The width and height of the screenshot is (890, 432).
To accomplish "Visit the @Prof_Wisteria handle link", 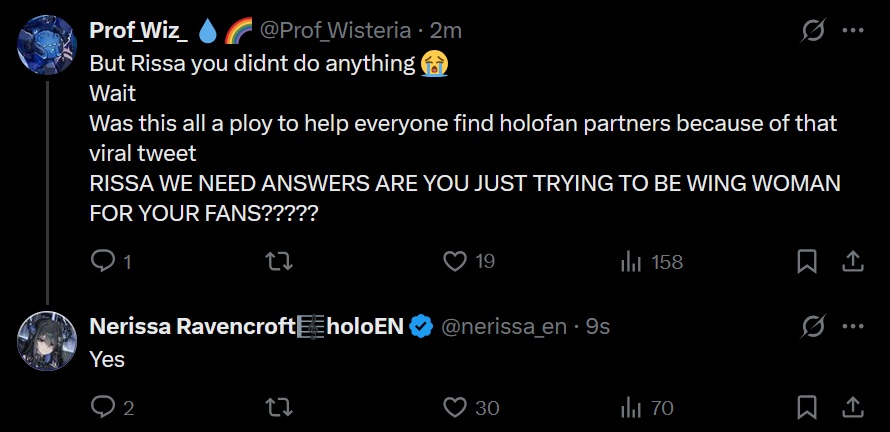I will tap(335, 30).
